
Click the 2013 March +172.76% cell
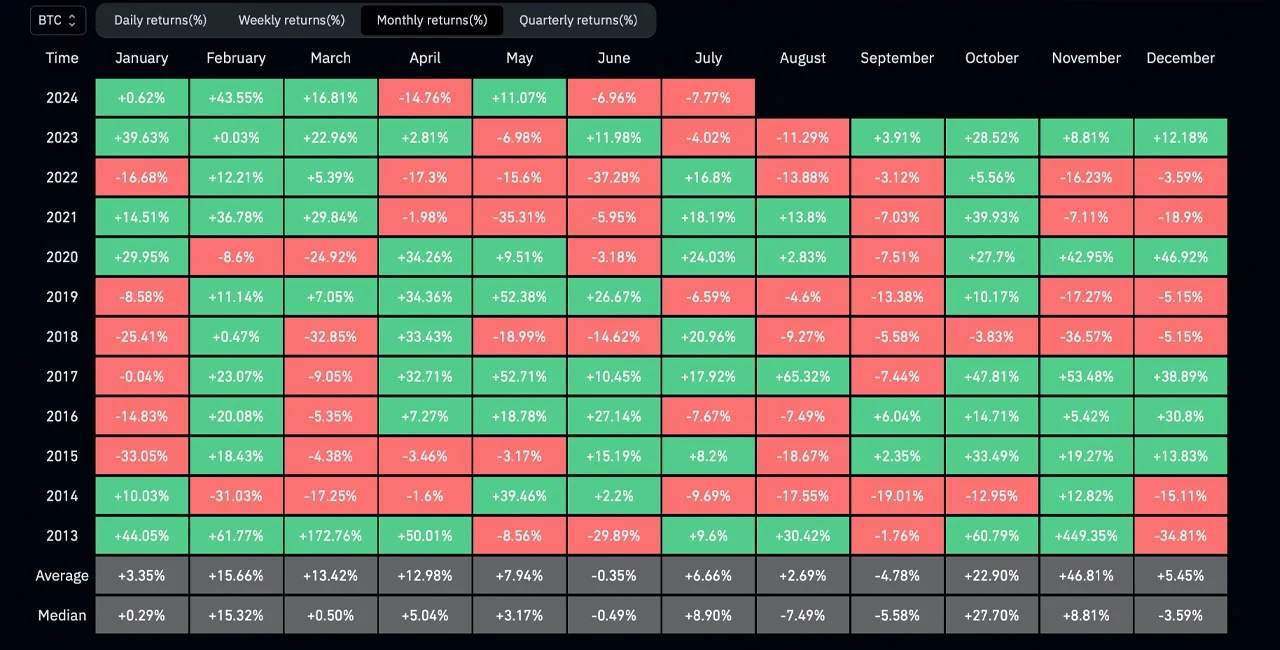[331, 535]
